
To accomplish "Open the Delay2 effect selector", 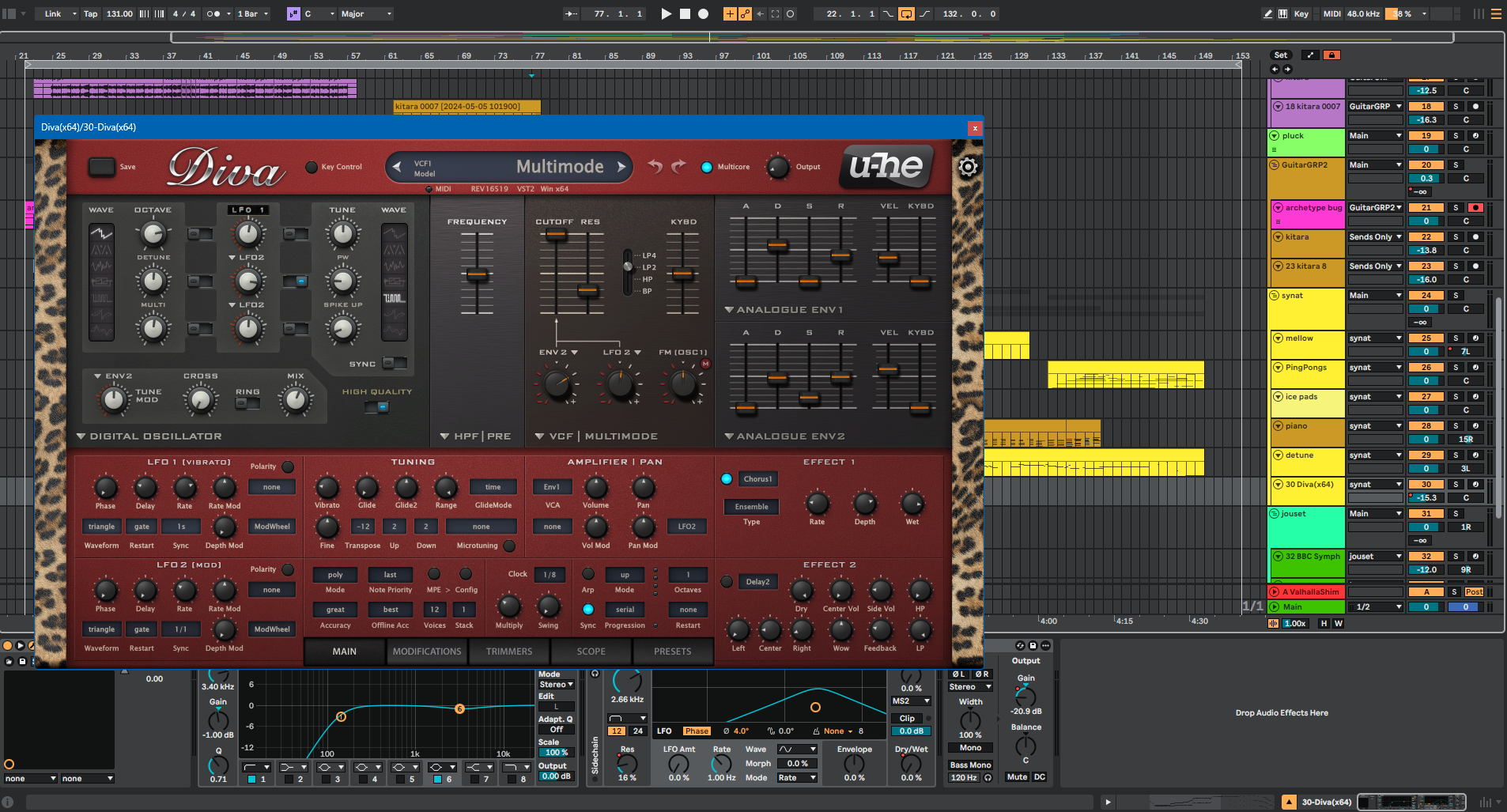I will tap(757, 582).
